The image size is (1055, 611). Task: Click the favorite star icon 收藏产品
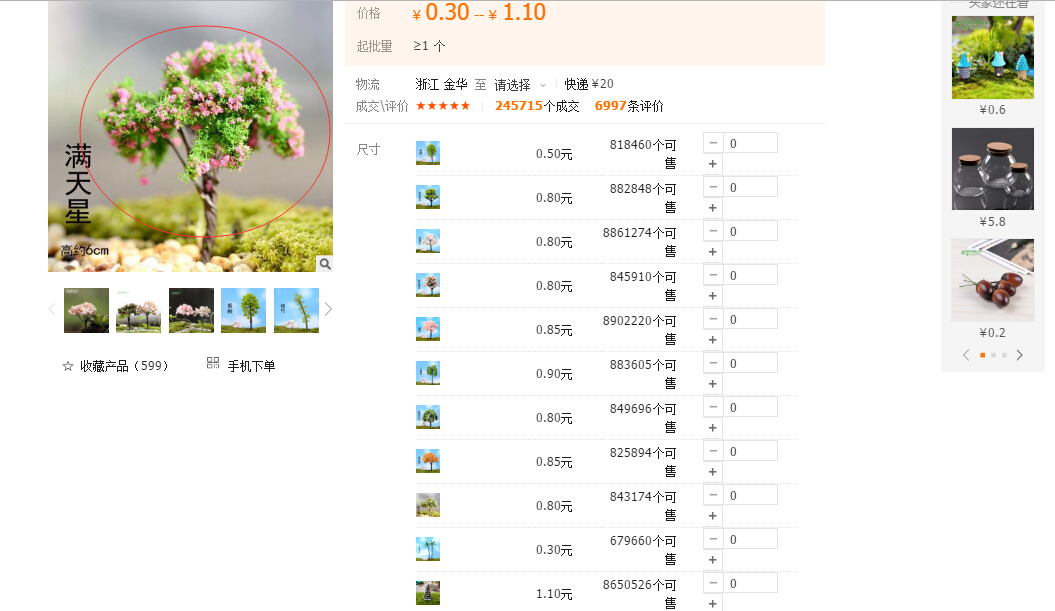pos(67,366)
